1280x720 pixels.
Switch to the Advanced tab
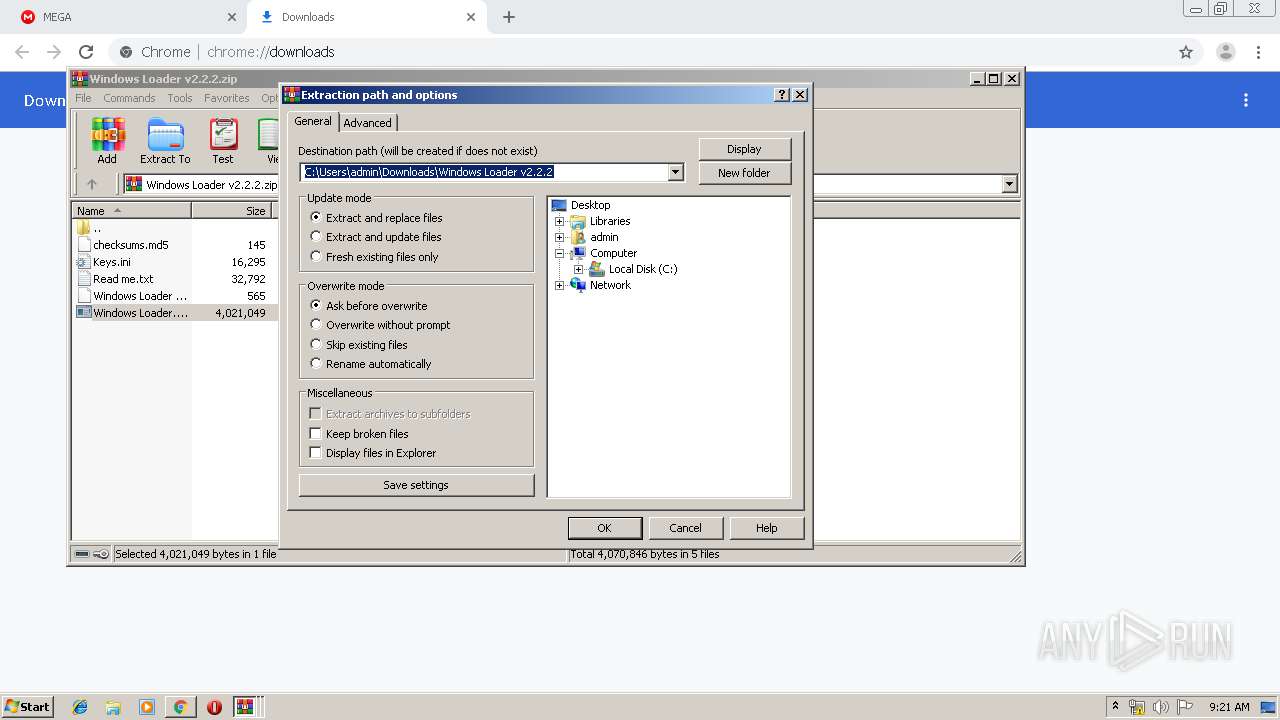pos(368,122)
